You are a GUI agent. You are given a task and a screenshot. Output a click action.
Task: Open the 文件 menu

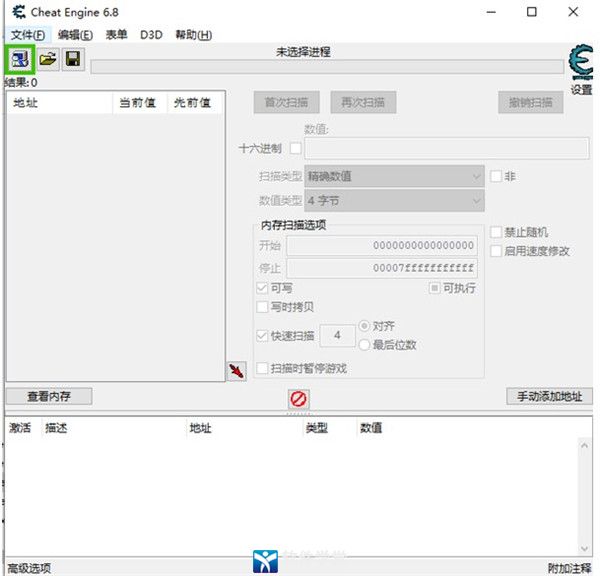pos(27,35)
